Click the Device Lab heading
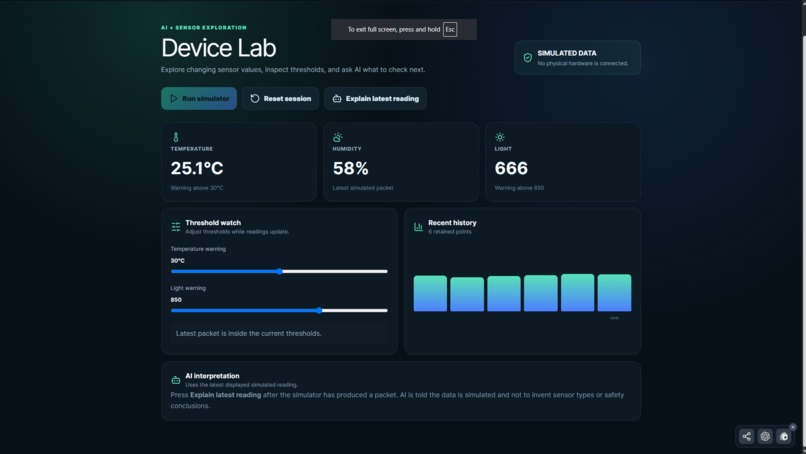Screen dimensions: 806x454 pyautogui.click(x=218, y=48)
